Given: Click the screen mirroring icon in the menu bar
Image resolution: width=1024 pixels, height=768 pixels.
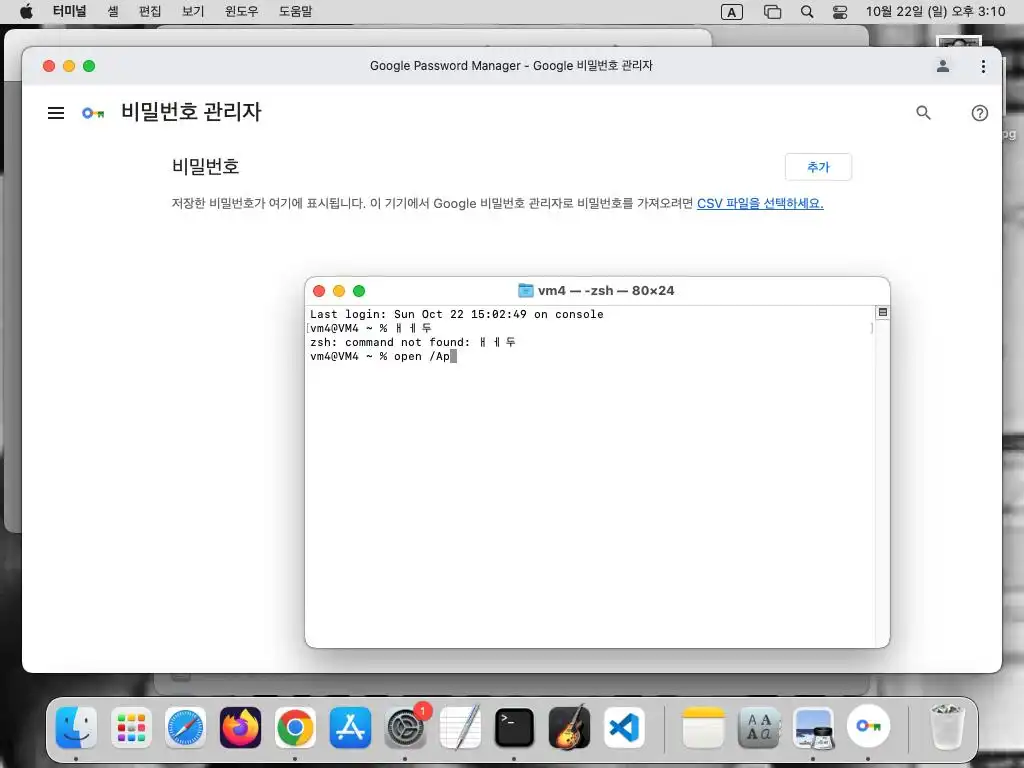Looking at the screenshot, I should [773, 12].
